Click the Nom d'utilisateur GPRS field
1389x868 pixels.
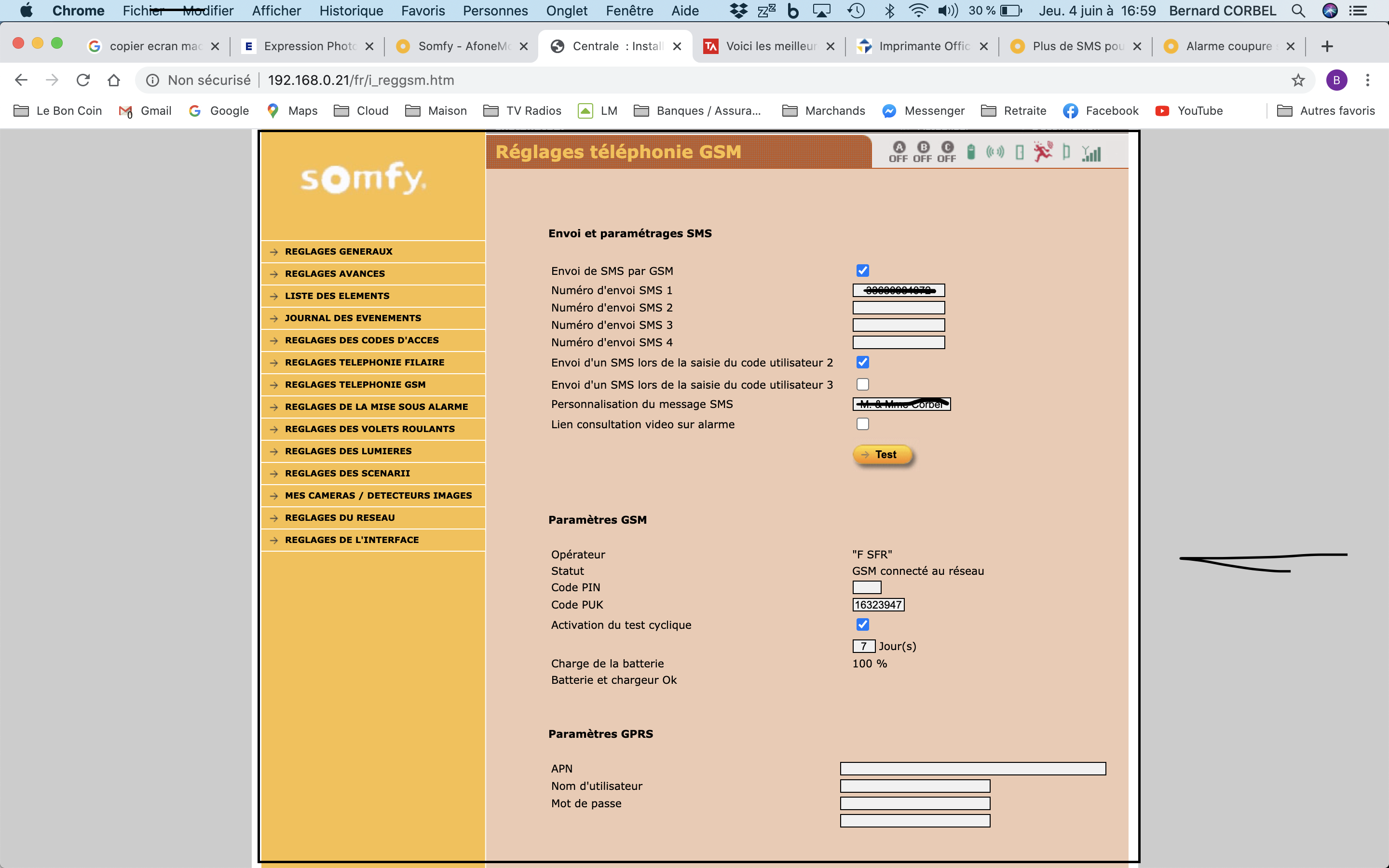click(x=915, y=786)
